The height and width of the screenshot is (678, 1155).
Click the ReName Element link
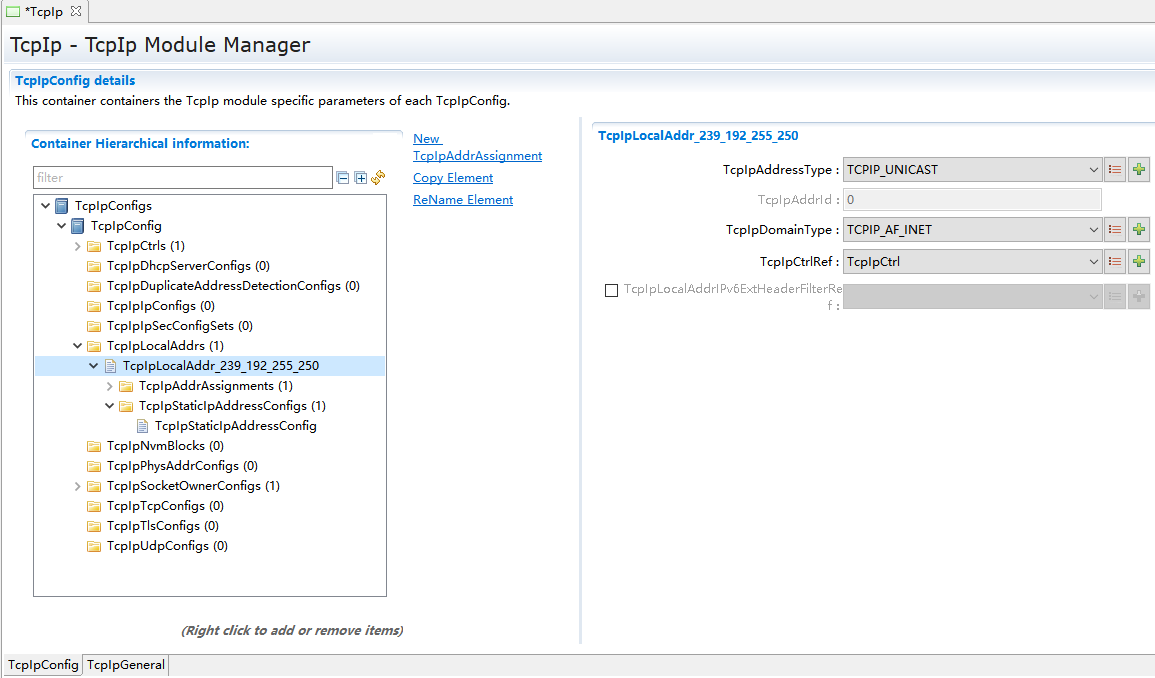pos(463,200)
